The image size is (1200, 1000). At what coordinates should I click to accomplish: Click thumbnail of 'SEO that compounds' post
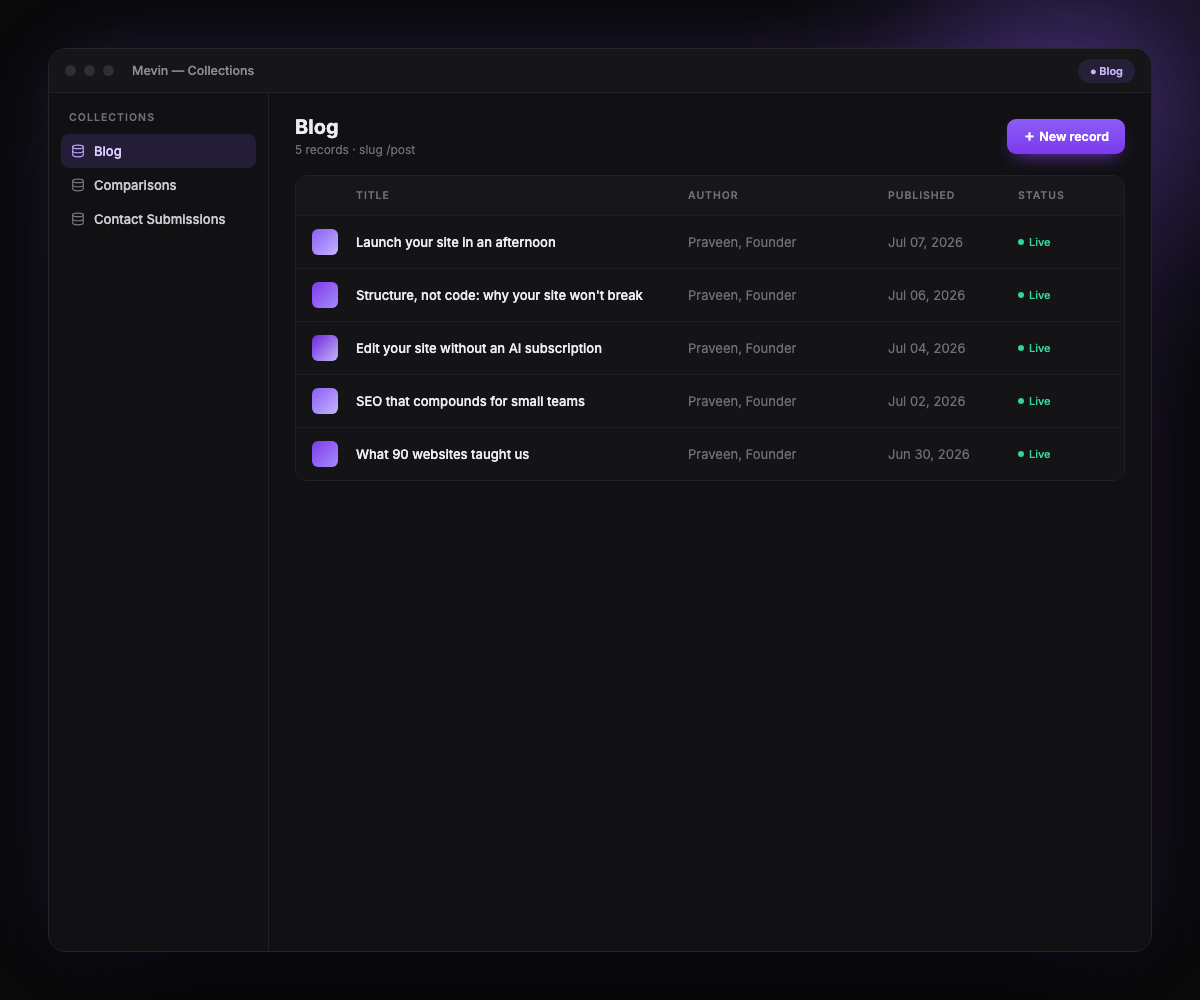pyautogui.click(x=325, y=401)
